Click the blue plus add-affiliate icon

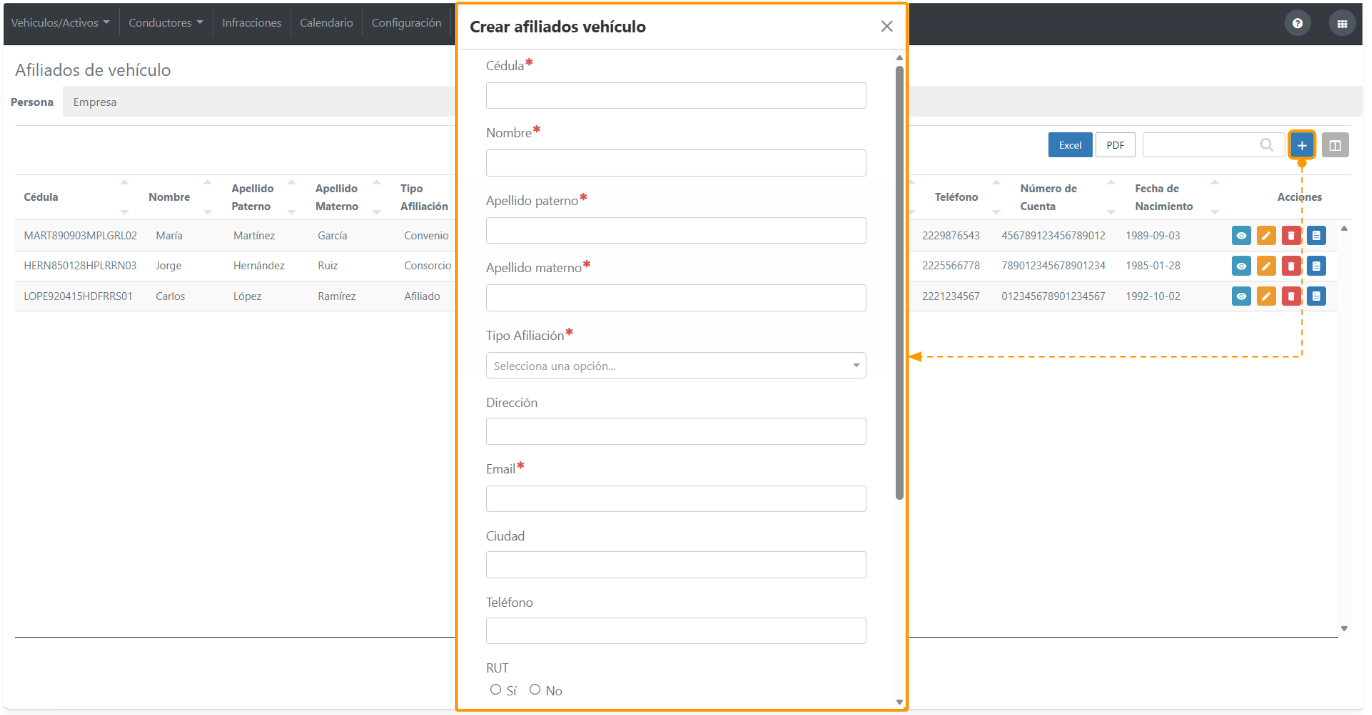coord(1302,145)
